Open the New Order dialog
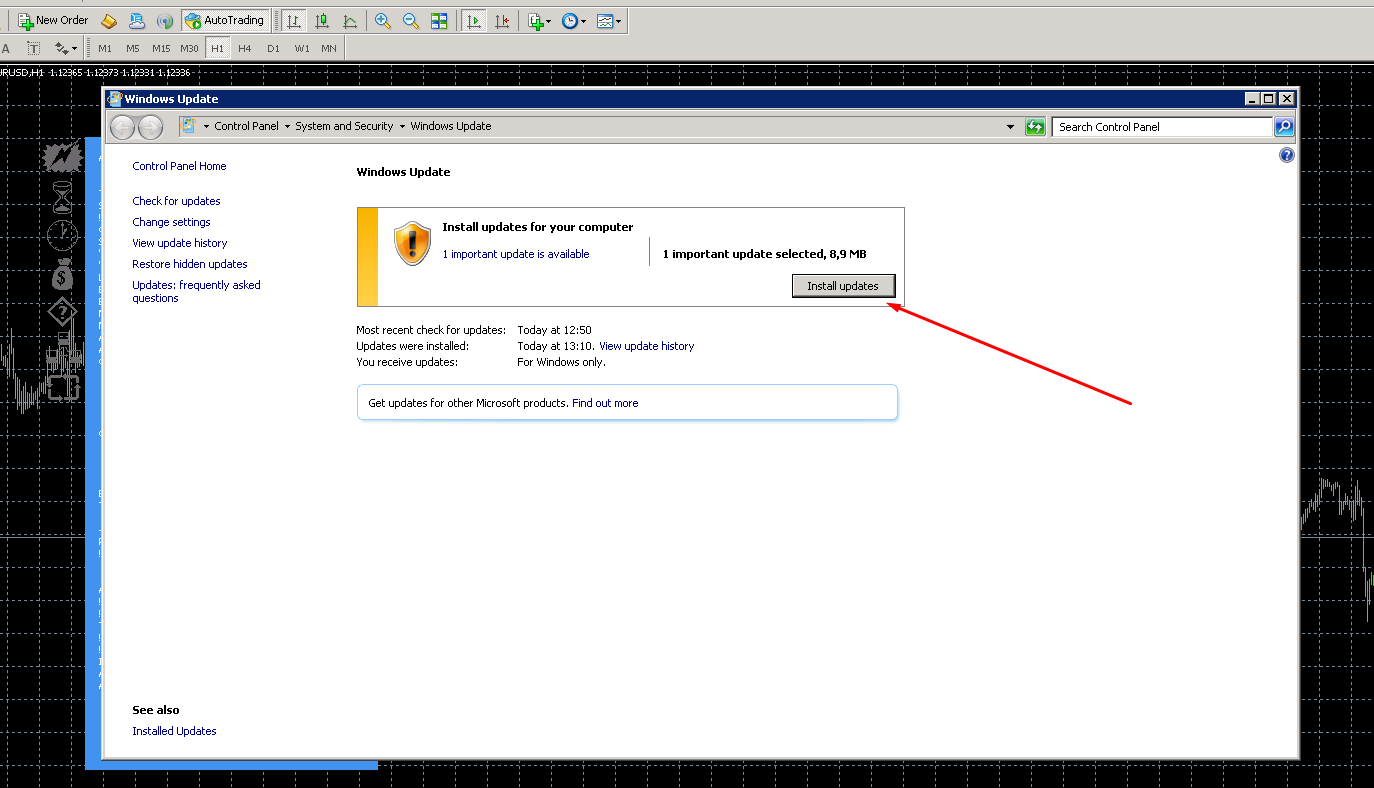The height and width of the screenshot is (788, 1374). click(x=54, y=20)
